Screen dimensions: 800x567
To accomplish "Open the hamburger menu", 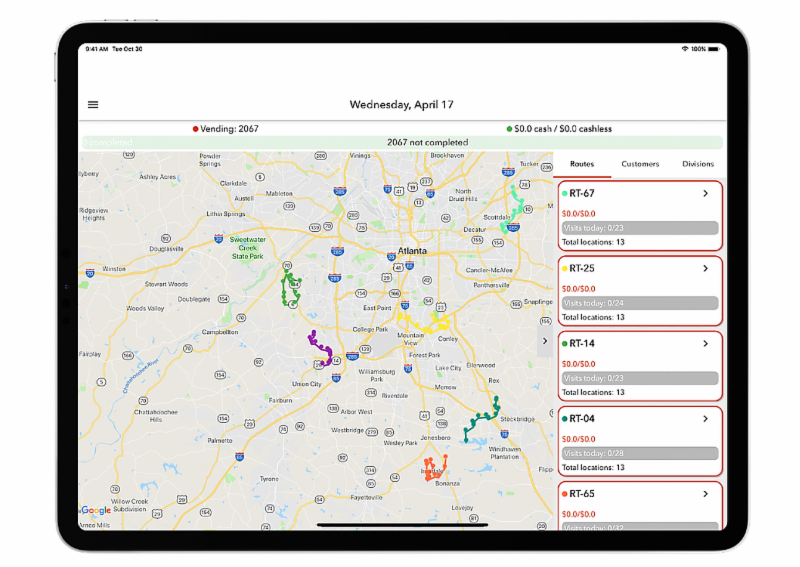I will pyautogui.click(x=93, y=105).
